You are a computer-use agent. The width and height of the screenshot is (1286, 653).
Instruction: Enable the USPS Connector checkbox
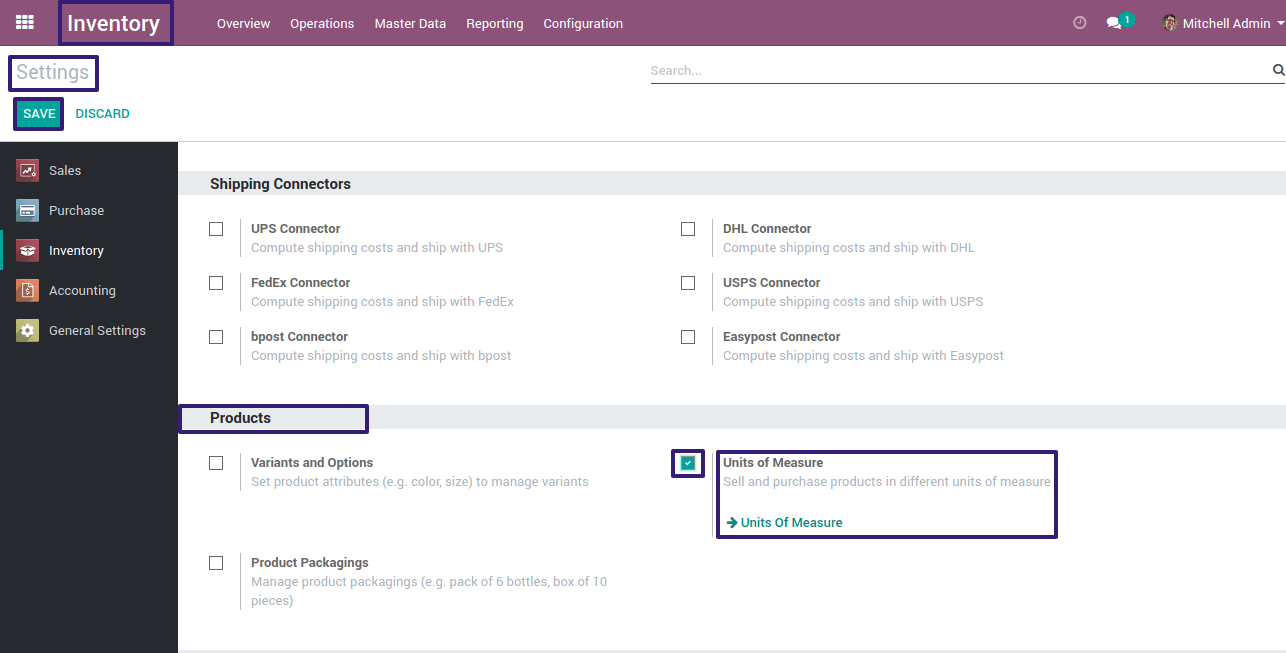(688, 283)
